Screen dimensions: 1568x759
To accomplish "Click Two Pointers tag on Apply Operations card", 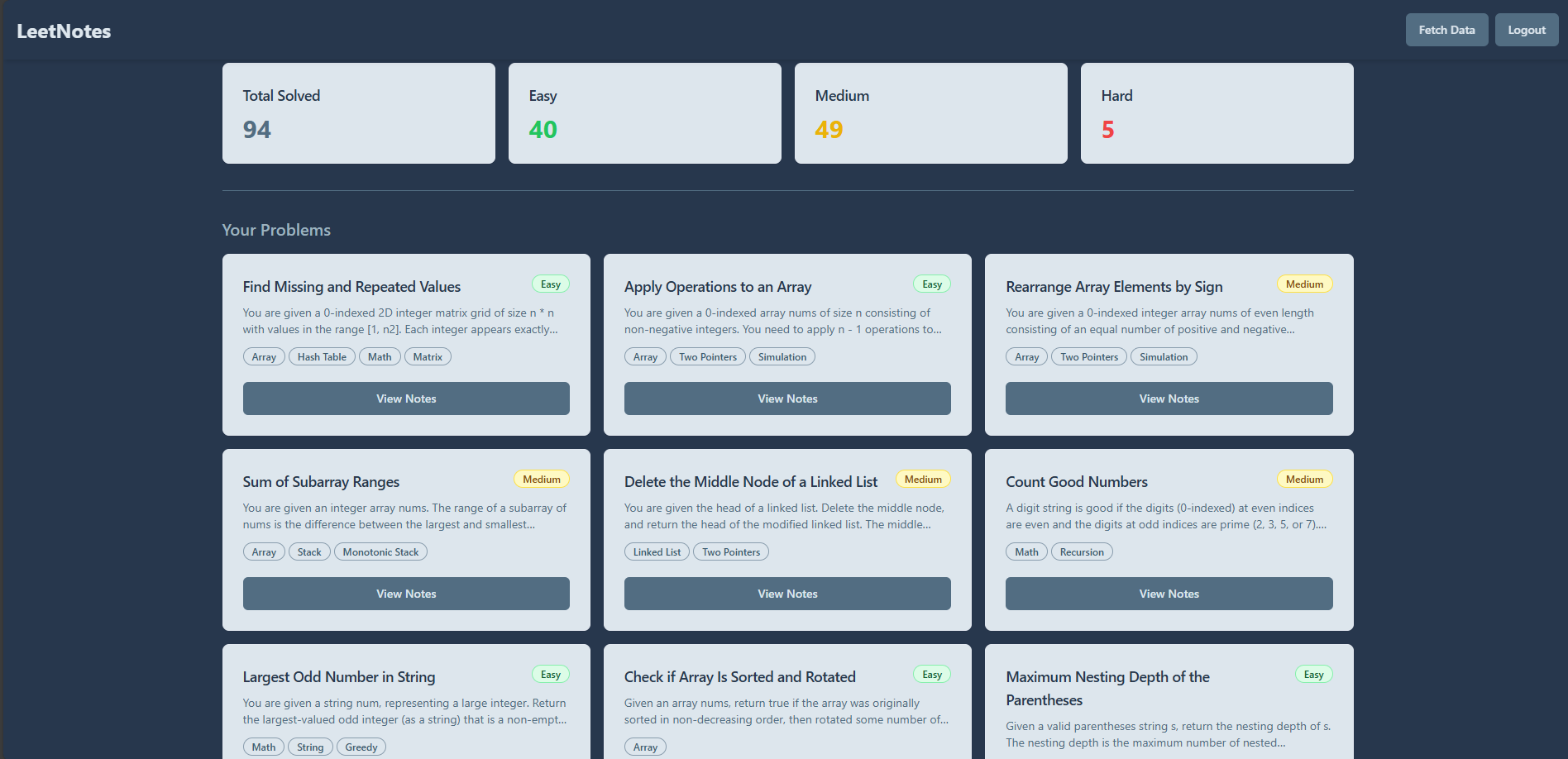I will click(x=708, y=357).
